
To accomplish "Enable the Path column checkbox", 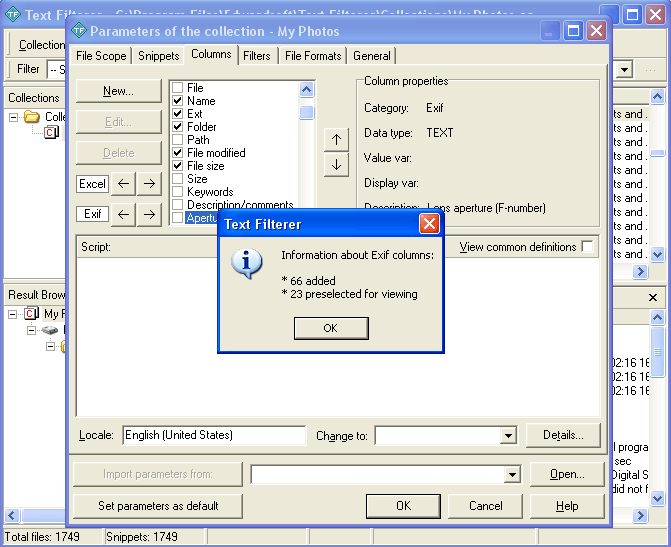I will (177, 140).
